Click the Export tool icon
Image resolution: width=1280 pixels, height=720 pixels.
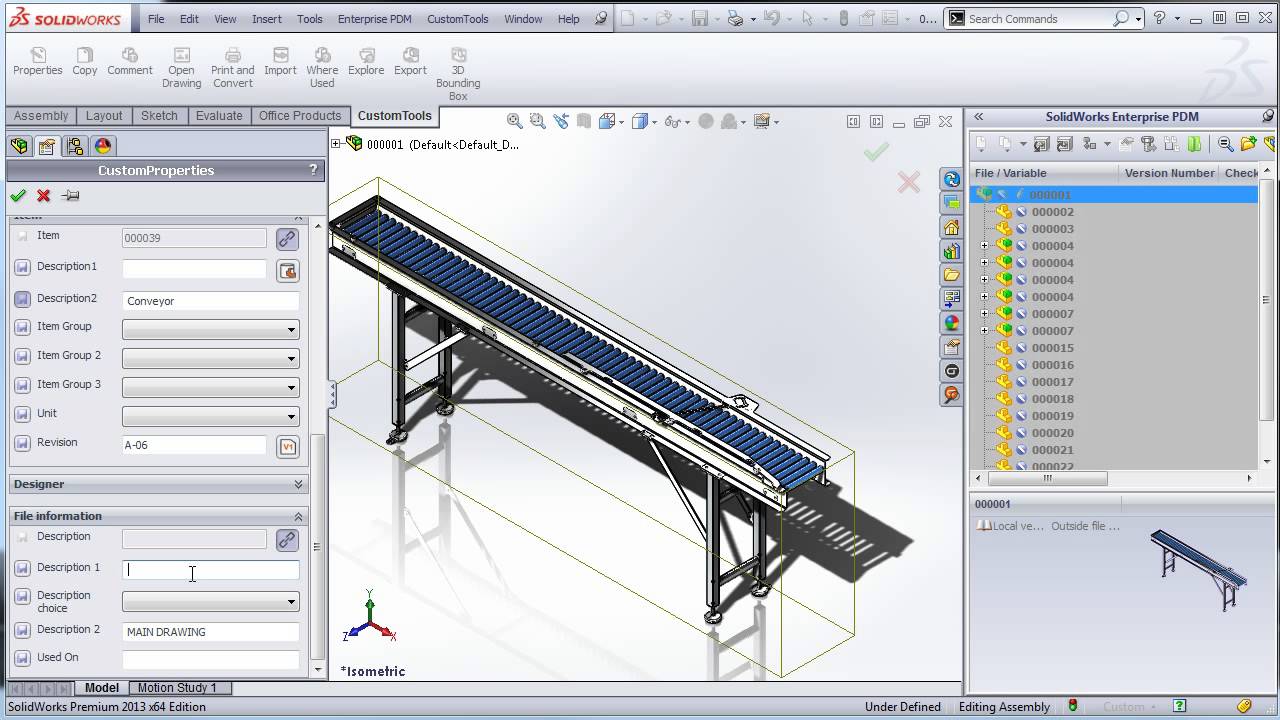click(410, 62)
